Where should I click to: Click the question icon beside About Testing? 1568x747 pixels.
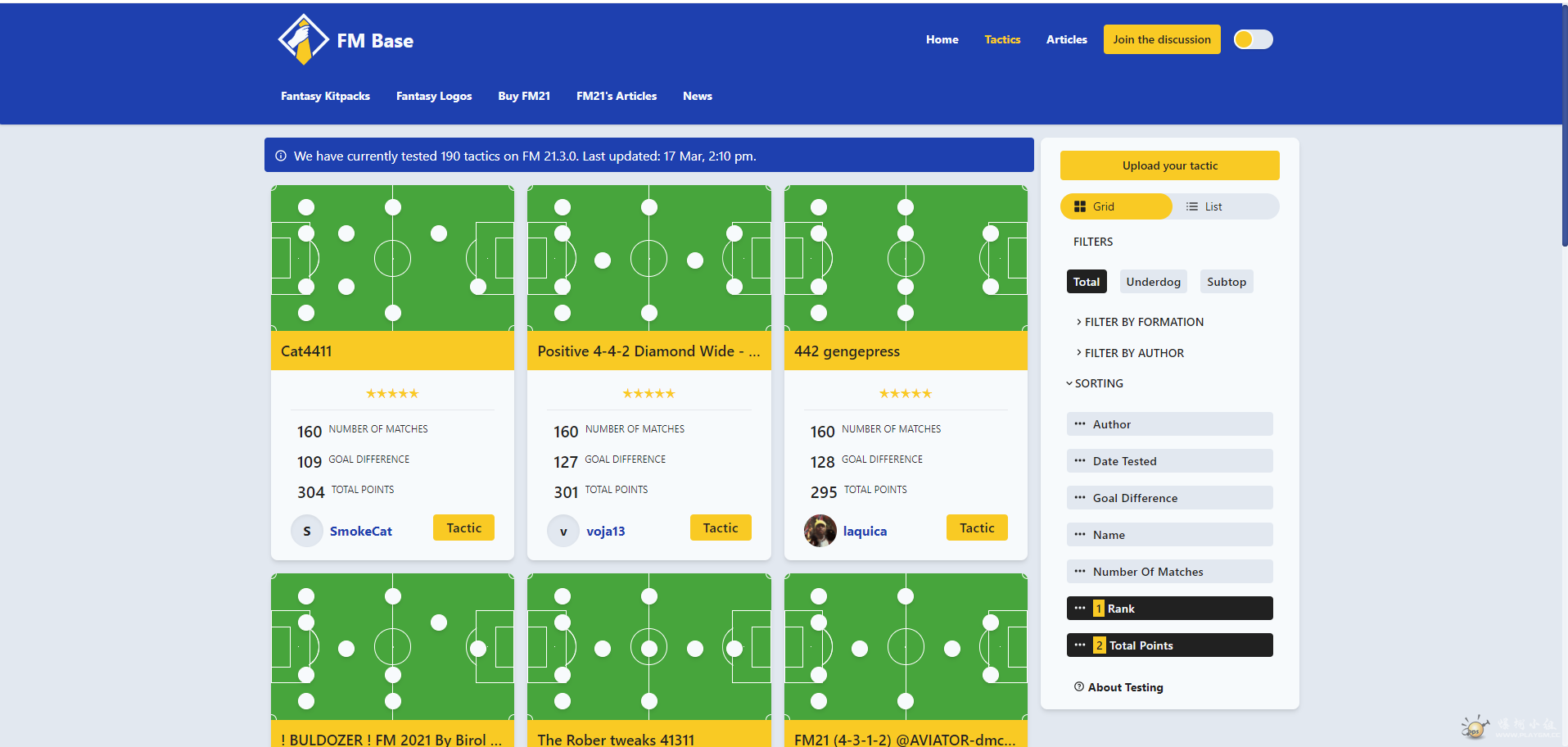click(x=1079, y=687)
